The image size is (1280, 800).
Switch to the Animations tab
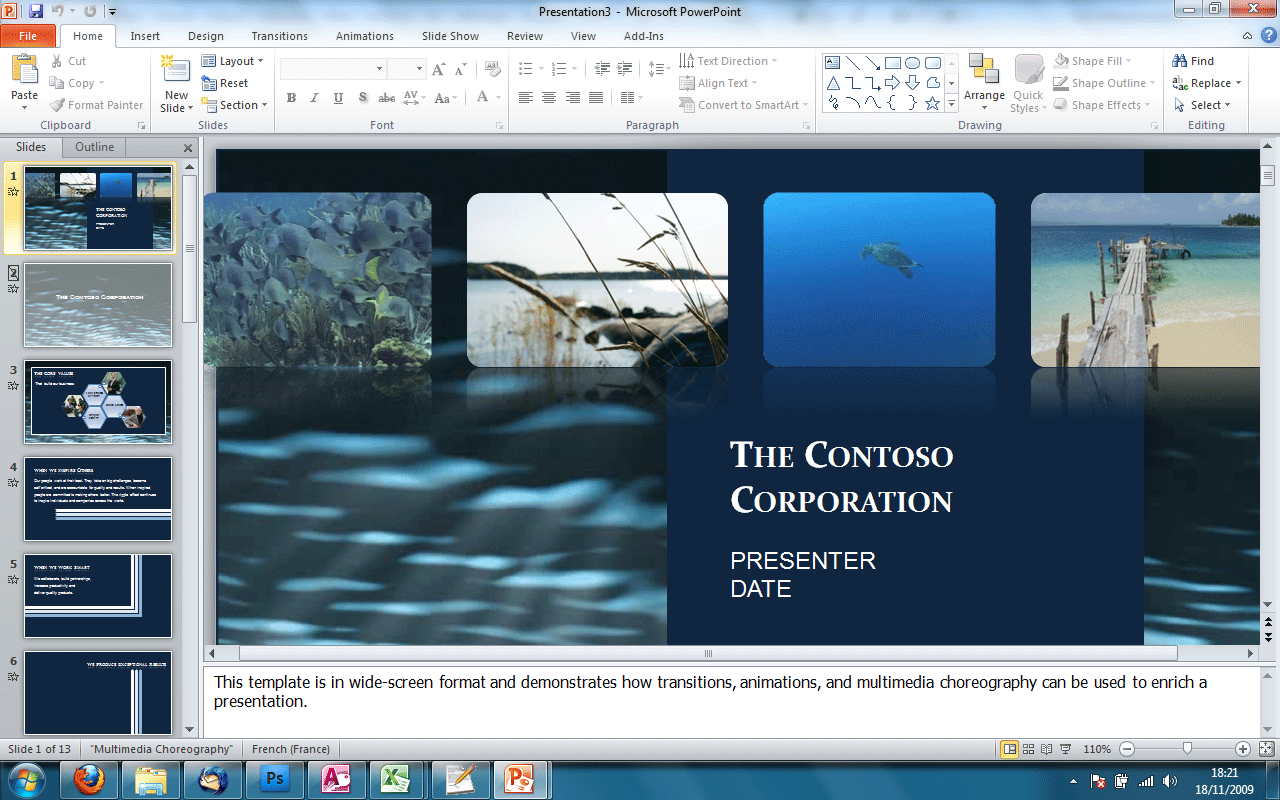click(x=365, y=36)
